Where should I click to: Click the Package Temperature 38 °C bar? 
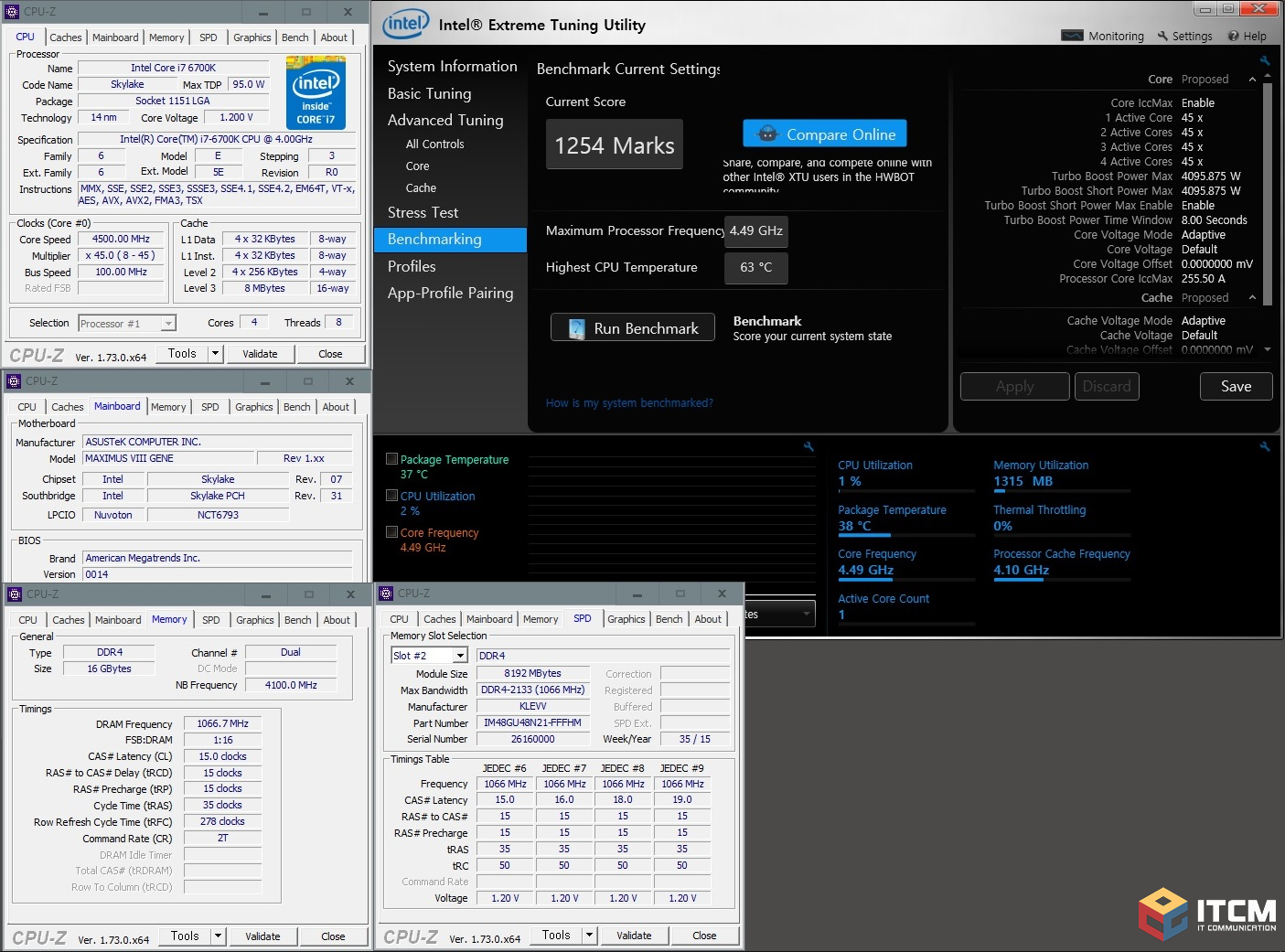(x=906, y=536)
